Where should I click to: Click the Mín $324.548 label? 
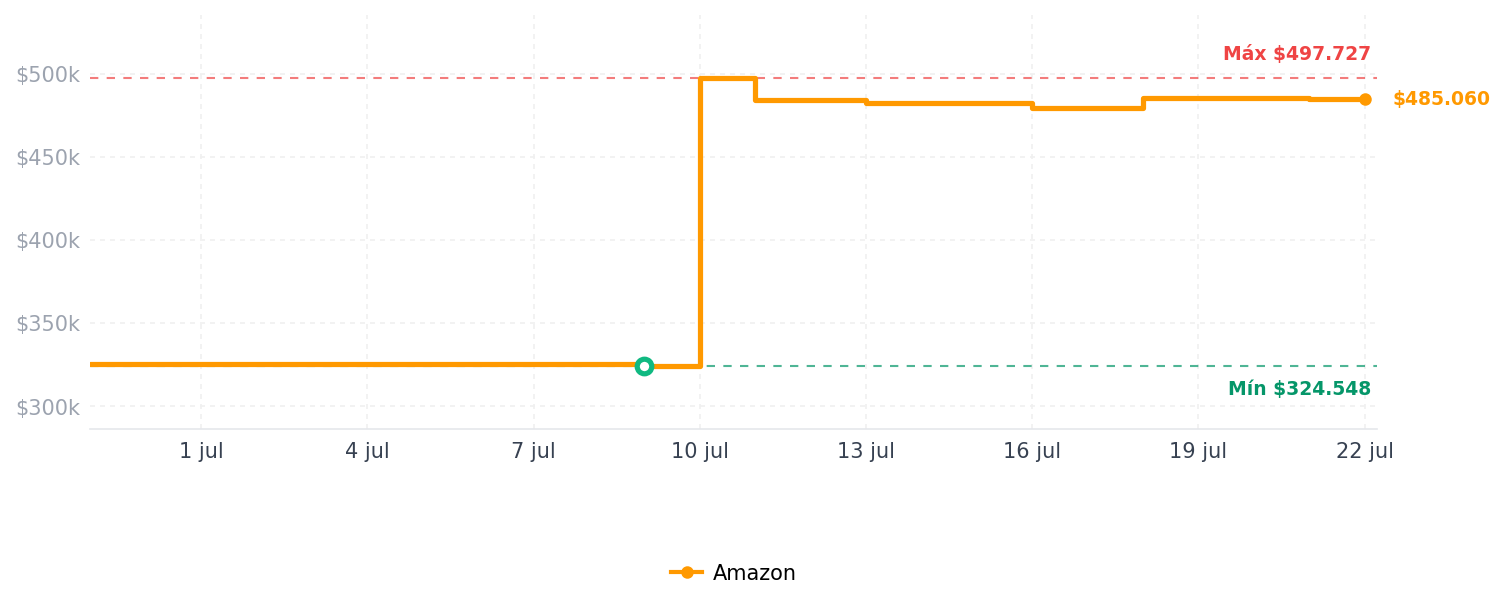pos(1299,389)
